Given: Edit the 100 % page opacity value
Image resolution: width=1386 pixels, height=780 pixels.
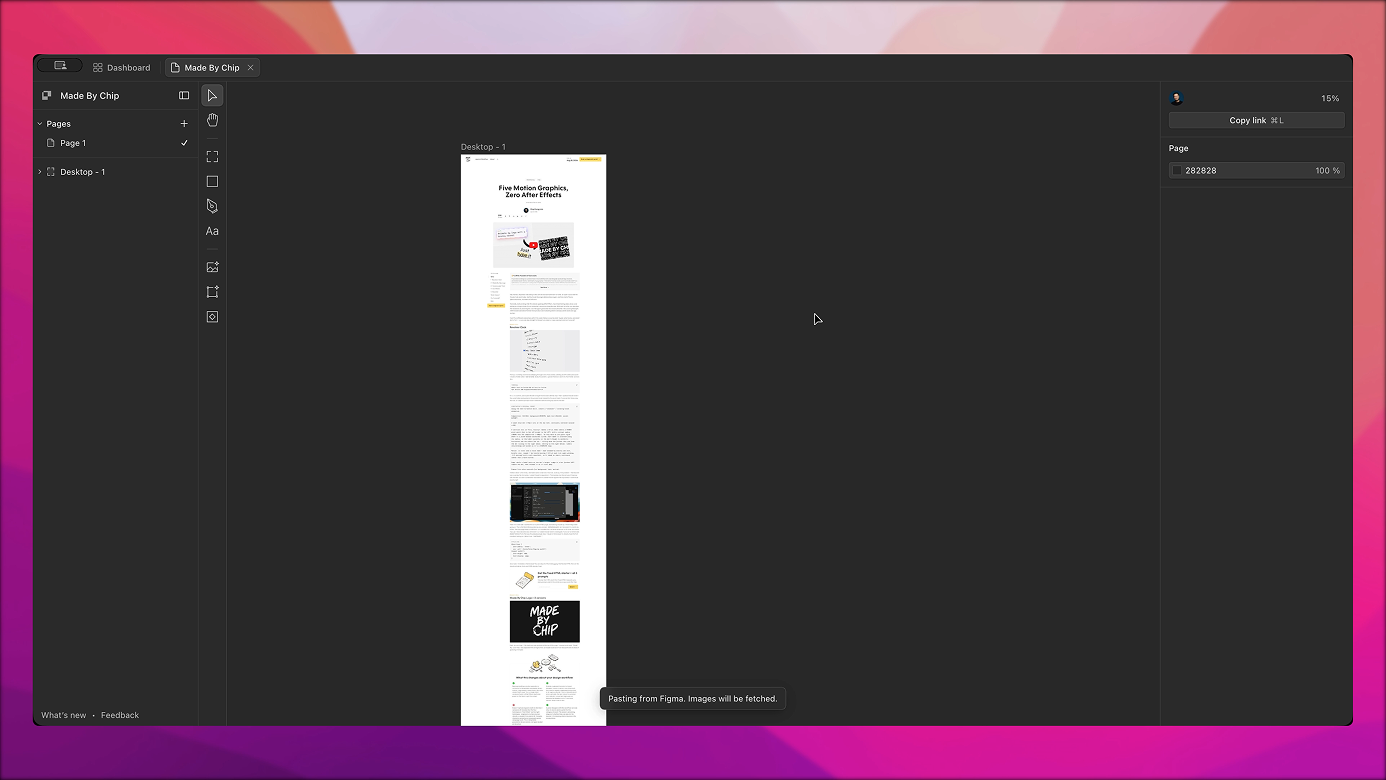Looking at the screenshot, I should click(x=1327, y=171).
